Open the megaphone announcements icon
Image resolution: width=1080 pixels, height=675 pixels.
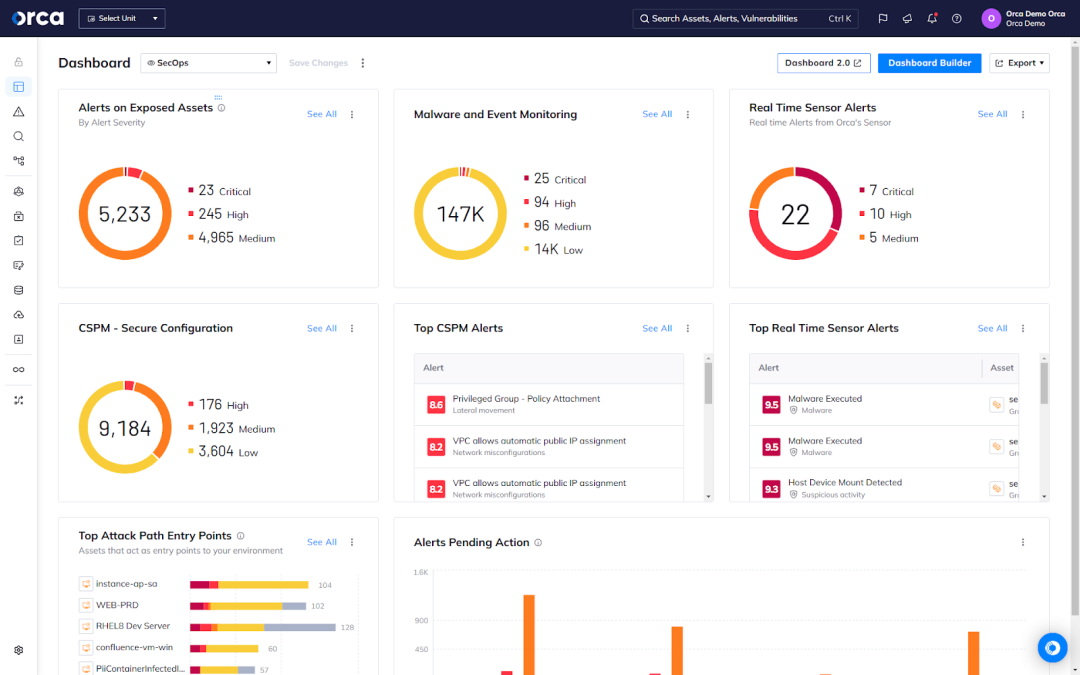tap(907, 18)
